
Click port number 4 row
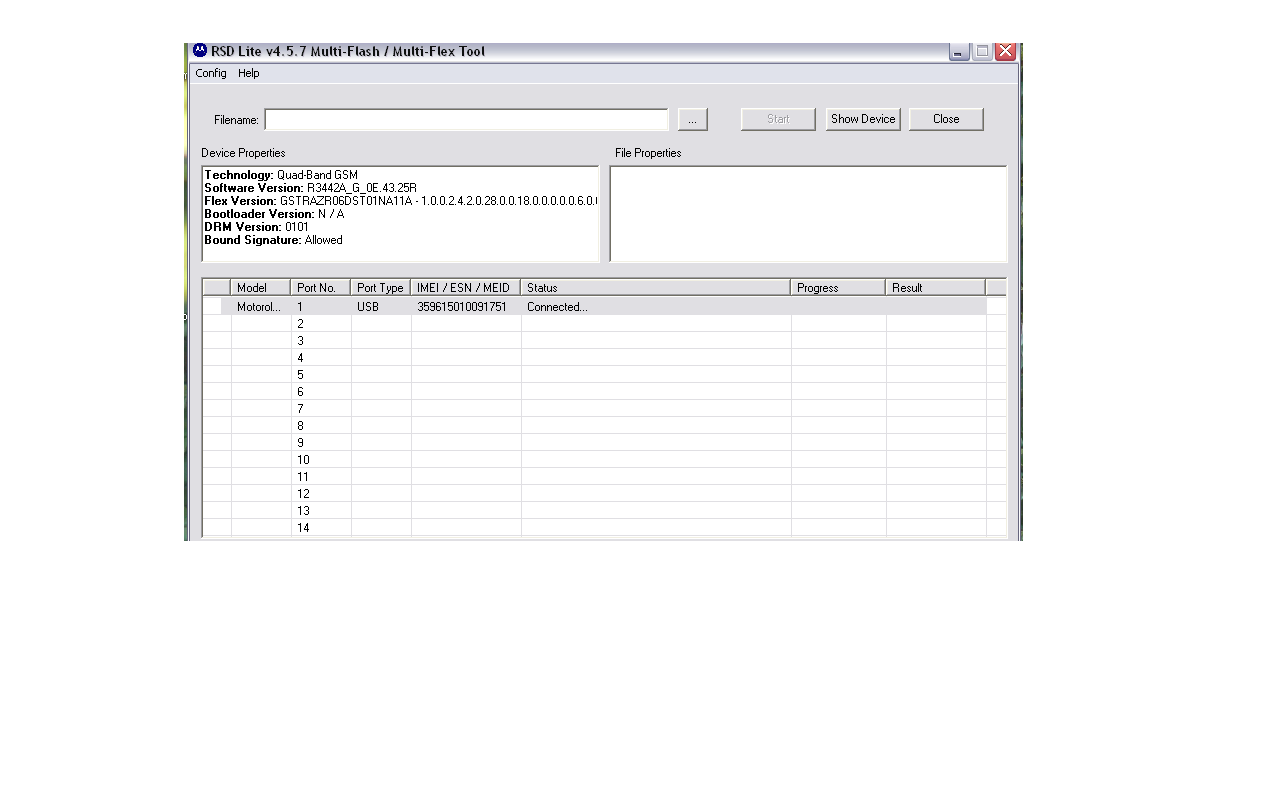(604, 358)
